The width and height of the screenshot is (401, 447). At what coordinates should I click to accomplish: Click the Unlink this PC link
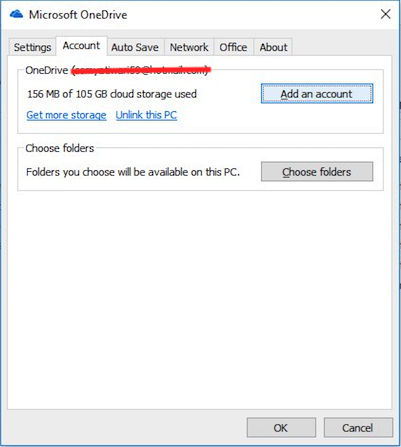point(146,115)
